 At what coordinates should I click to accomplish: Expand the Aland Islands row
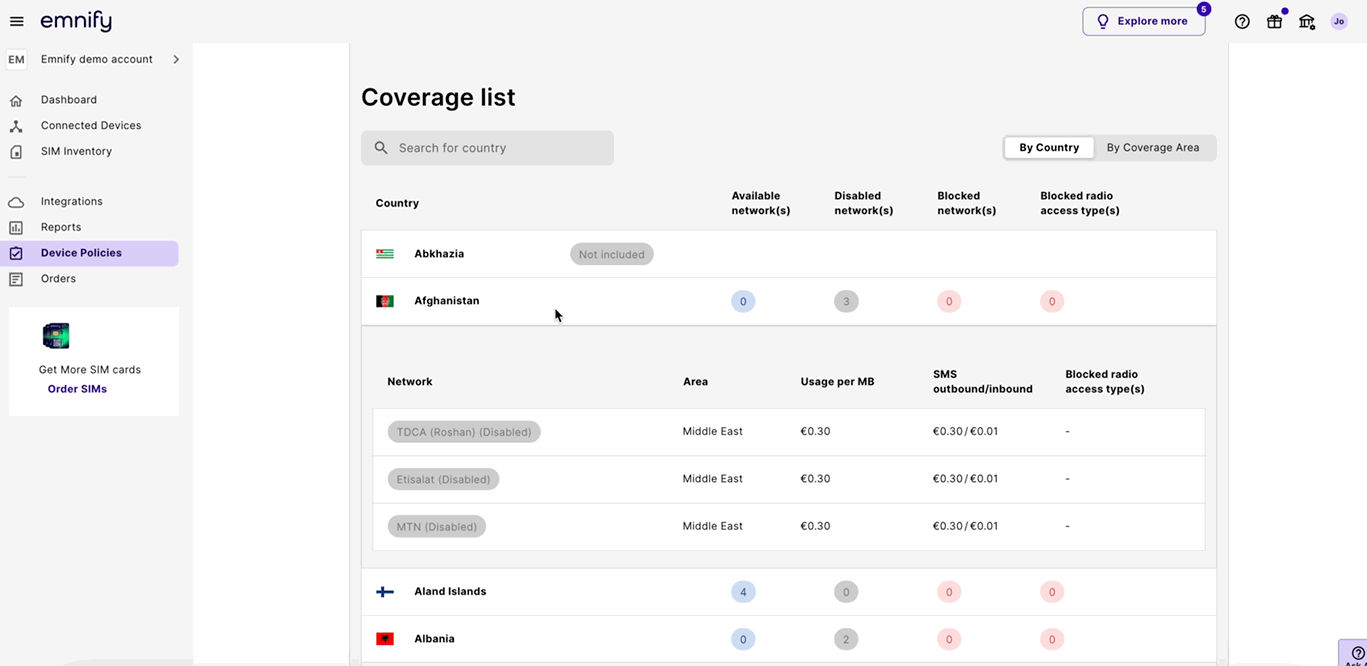[789, 592]
